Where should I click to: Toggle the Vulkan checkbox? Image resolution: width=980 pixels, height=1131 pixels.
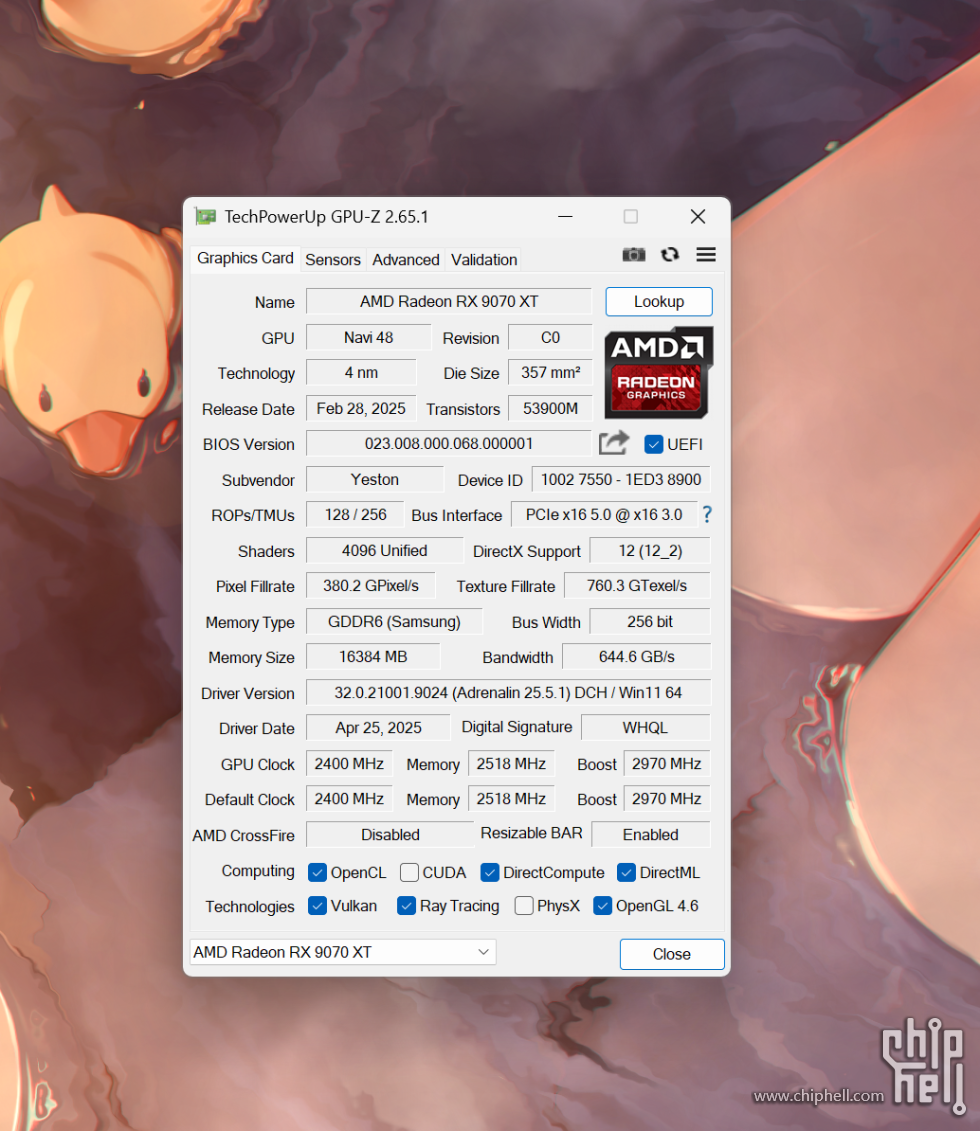pos(317,906)
